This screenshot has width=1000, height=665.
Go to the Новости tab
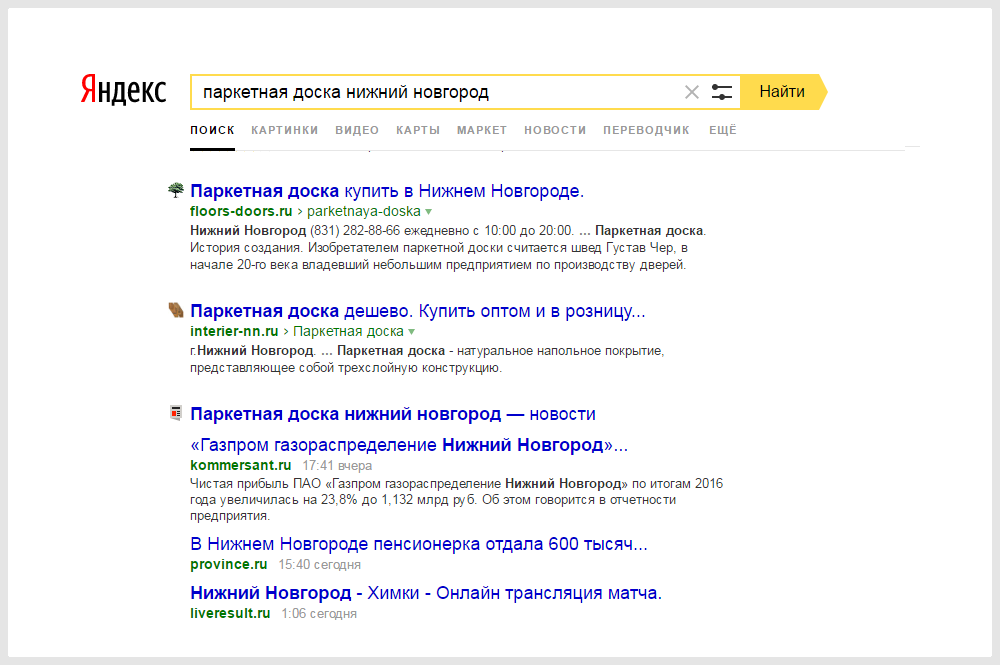(555, 130)
